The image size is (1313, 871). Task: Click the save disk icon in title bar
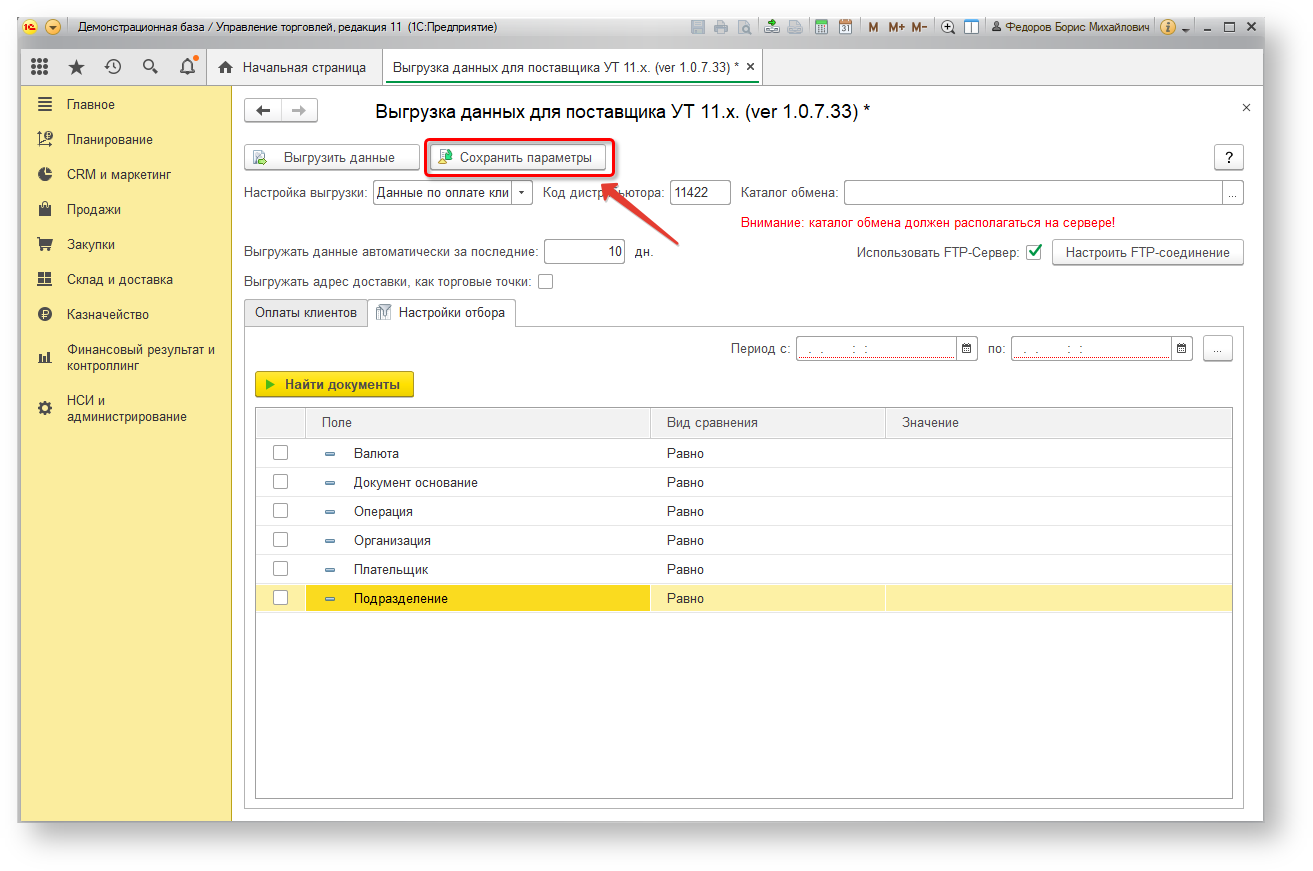point(698,27)
